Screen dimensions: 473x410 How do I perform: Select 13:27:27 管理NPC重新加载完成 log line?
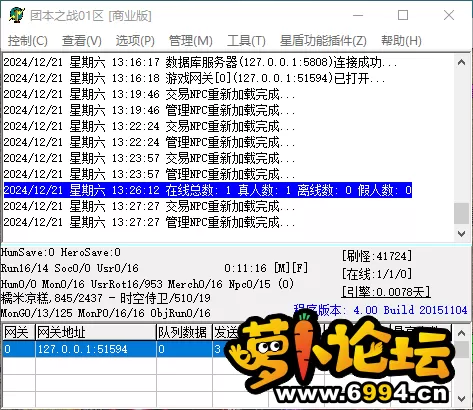149,222
